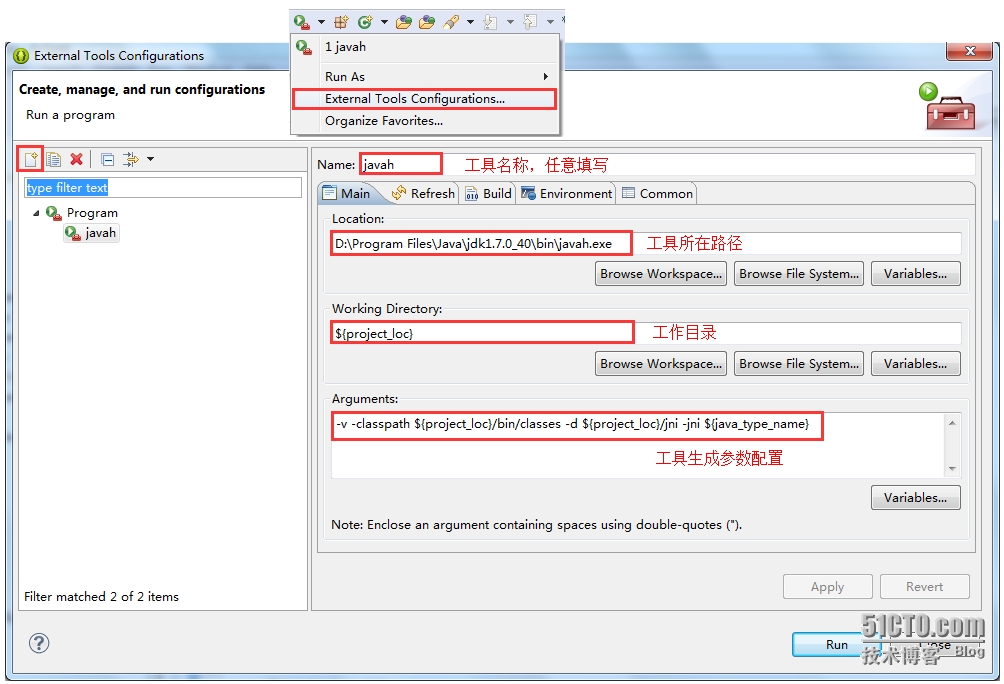This screenshot has width=1004, height=684.
Task: Click Filter launch configurations icon
Action: (131, 159)
